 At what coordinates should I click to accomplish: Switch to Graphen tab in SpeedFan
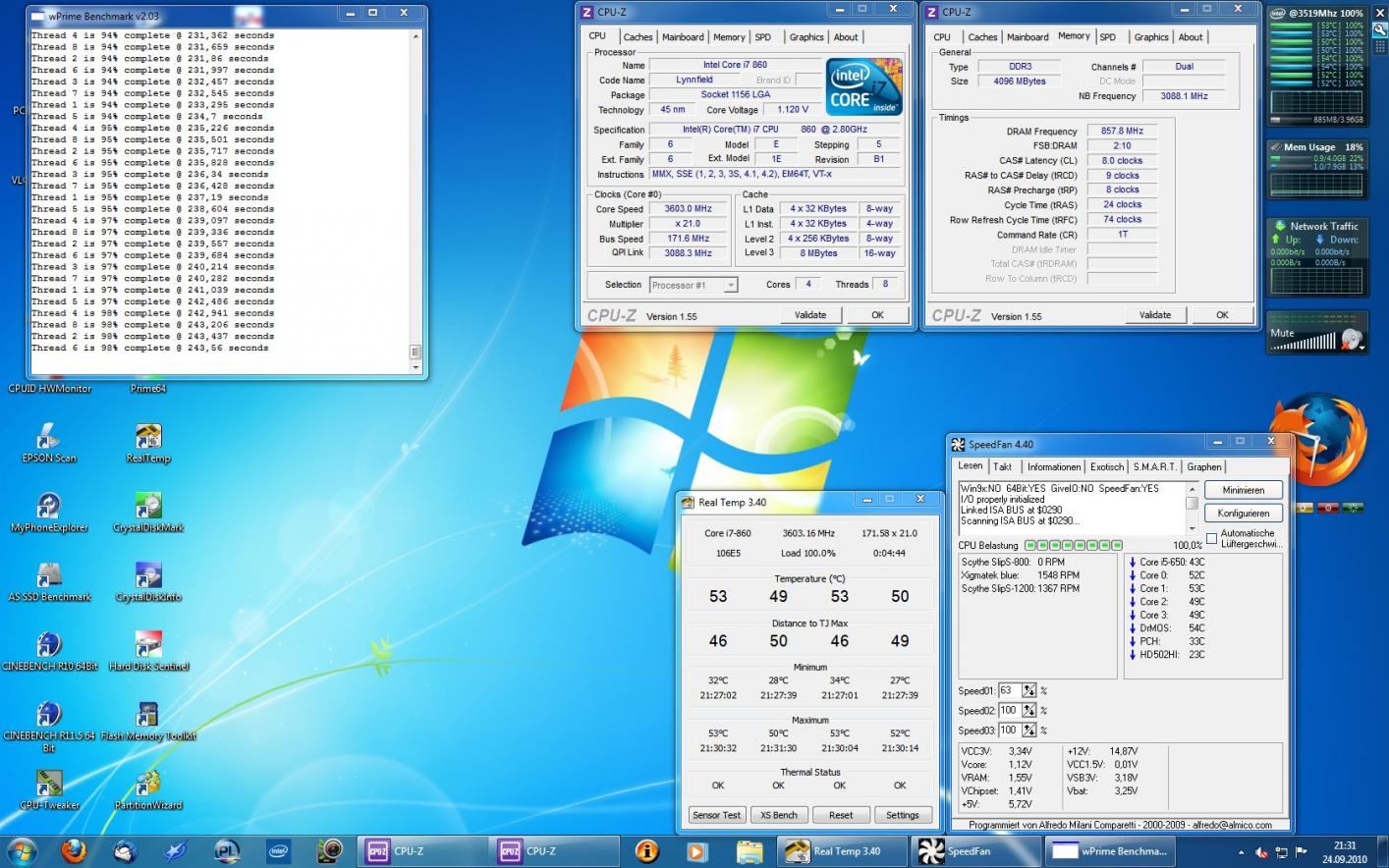1203,467
